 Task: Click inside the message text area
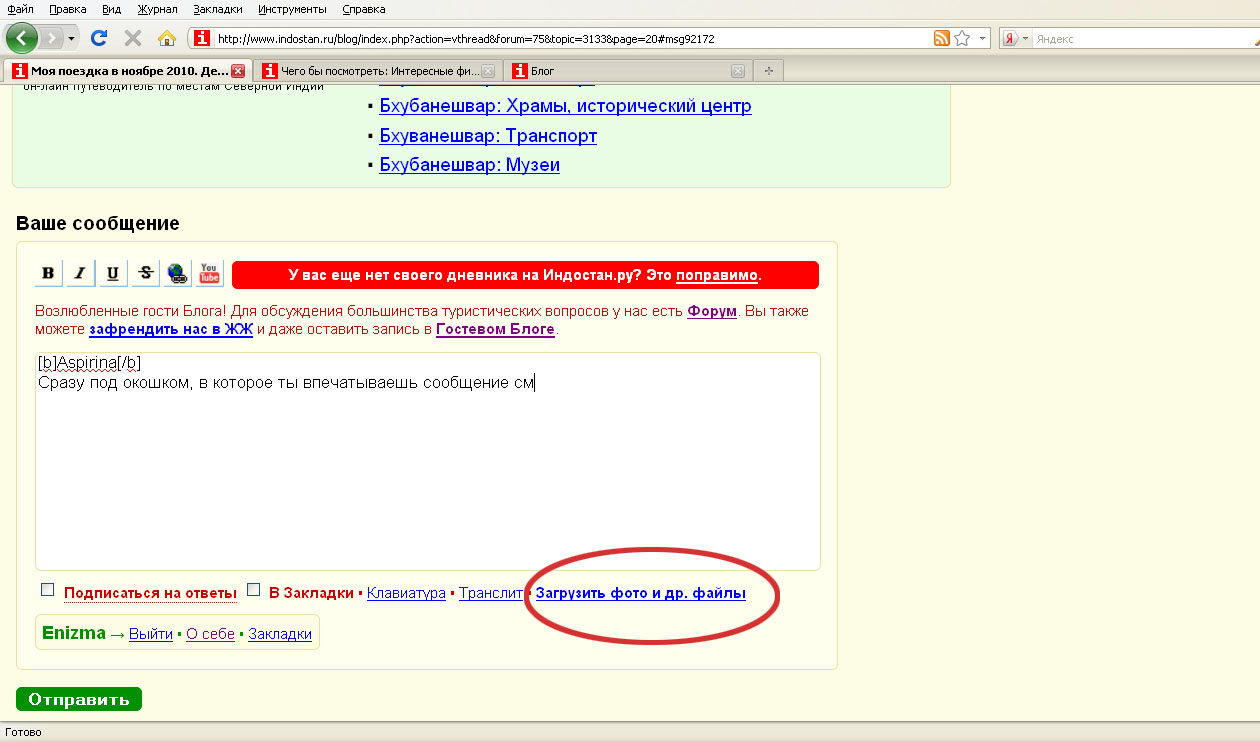tap(427, 470)
